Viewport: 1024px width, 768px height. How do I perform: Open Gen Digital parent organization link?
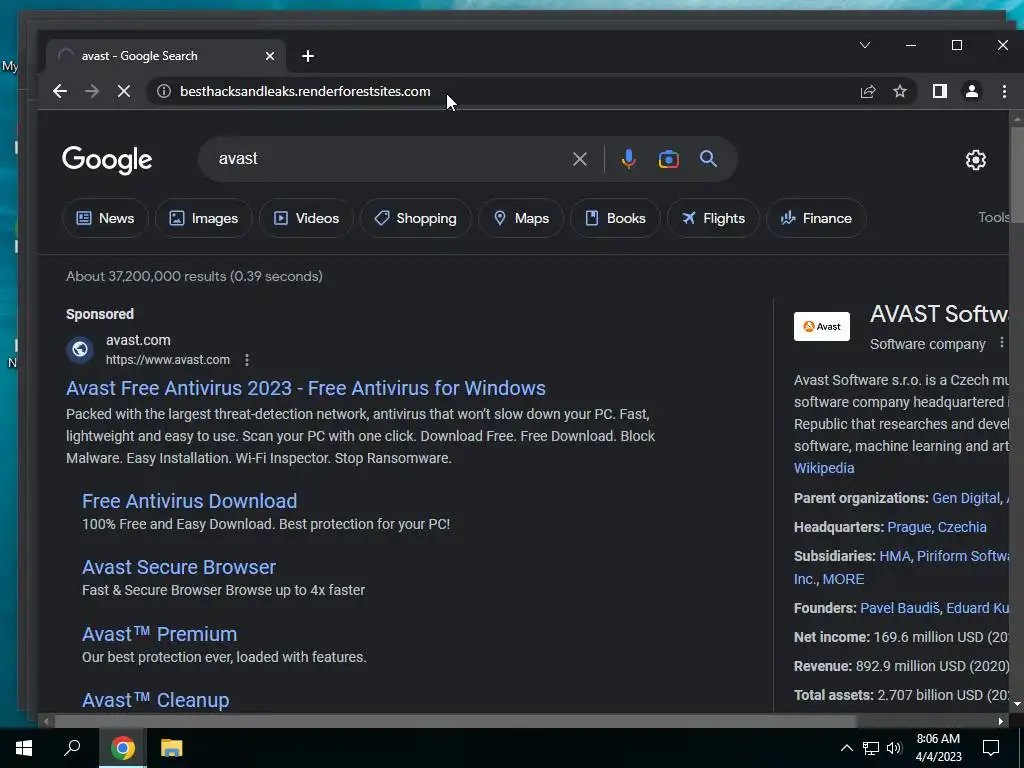pos(967,498)
